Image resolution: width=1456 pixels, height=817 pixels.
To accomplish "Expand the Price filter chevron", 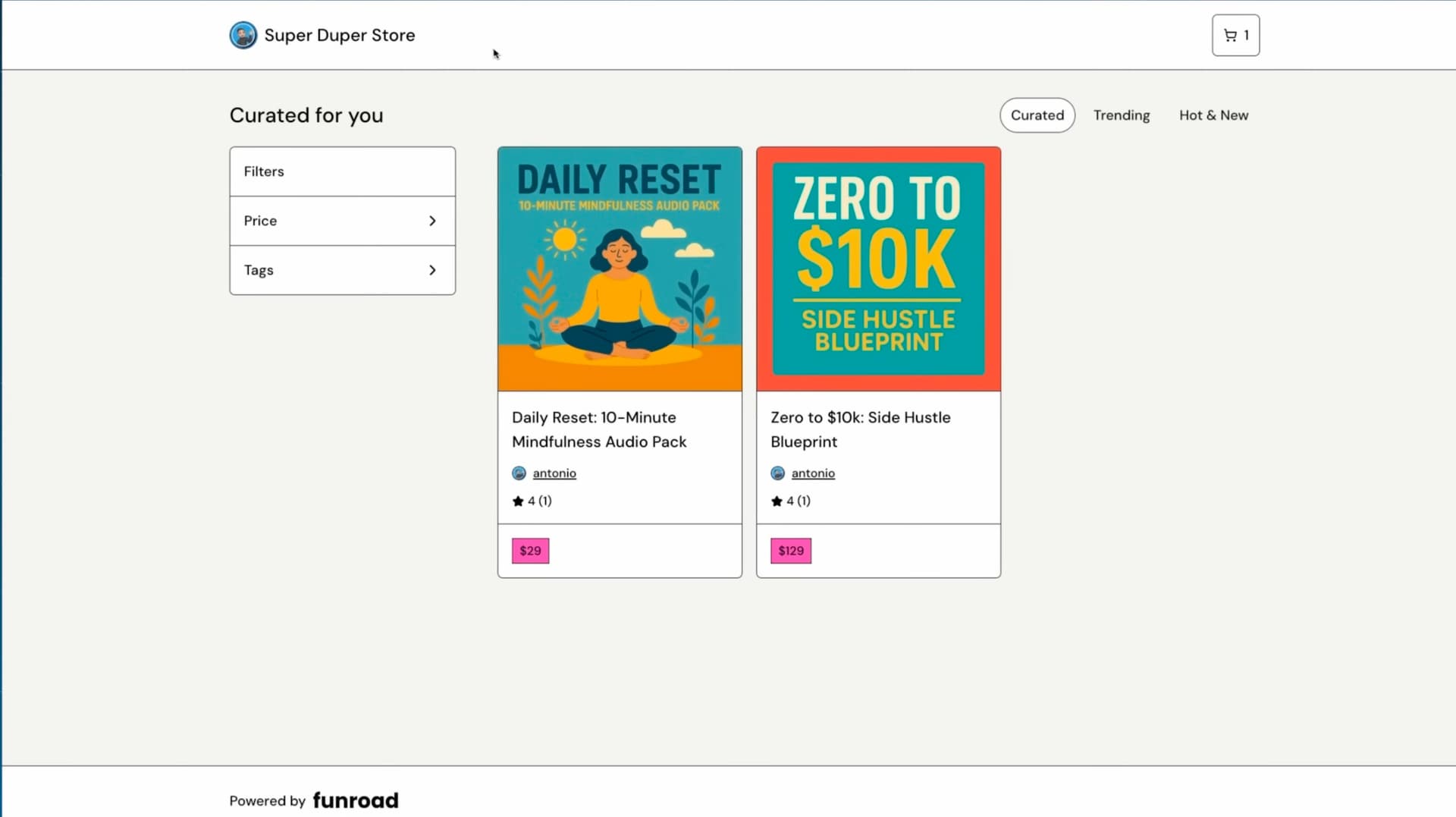I will [432, 221].
